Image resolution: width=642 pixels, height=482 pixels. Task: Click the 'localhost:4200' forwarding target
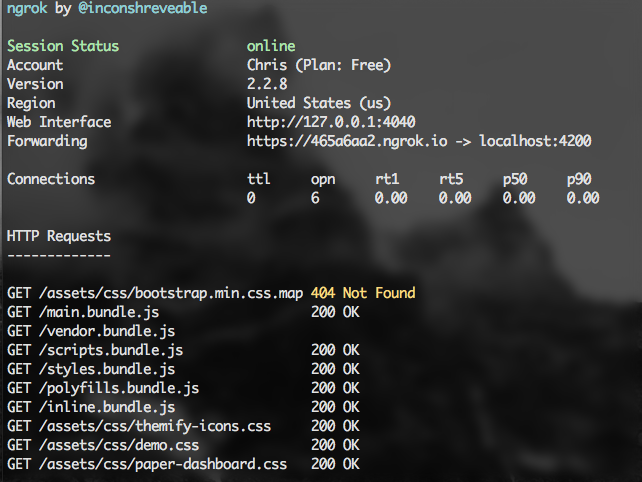[536, 141]
